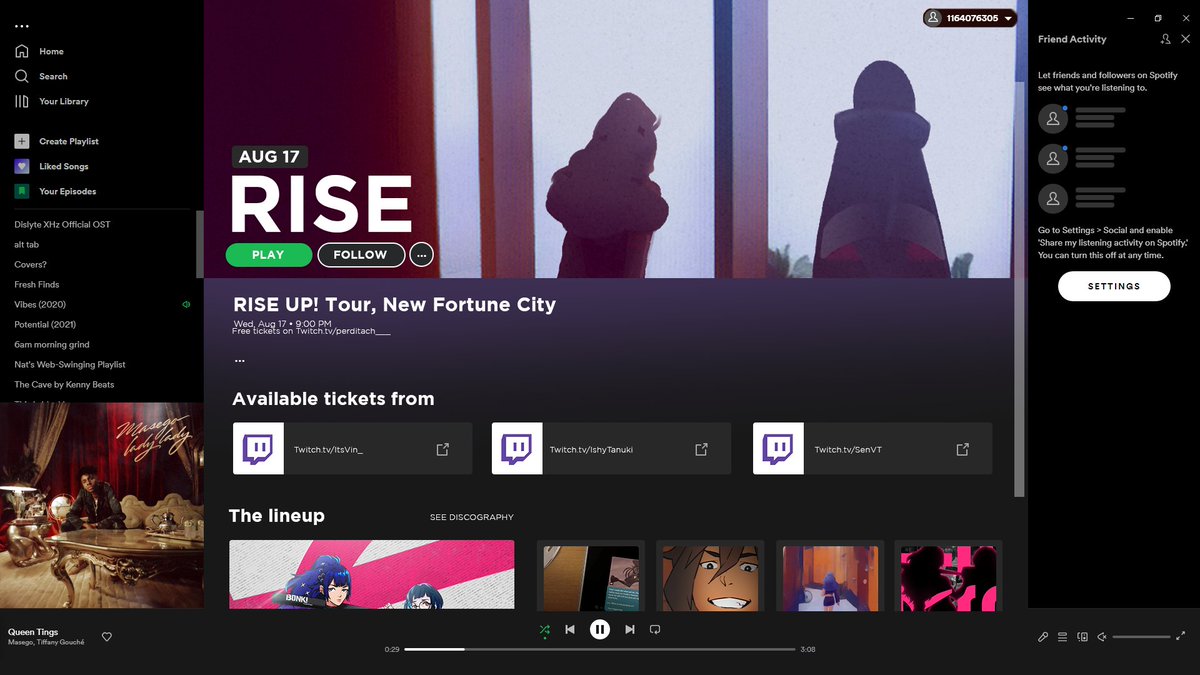The image size is (1200, 675).
Task: Open the user account dropdown 1164076305
Action: [969, 18]
